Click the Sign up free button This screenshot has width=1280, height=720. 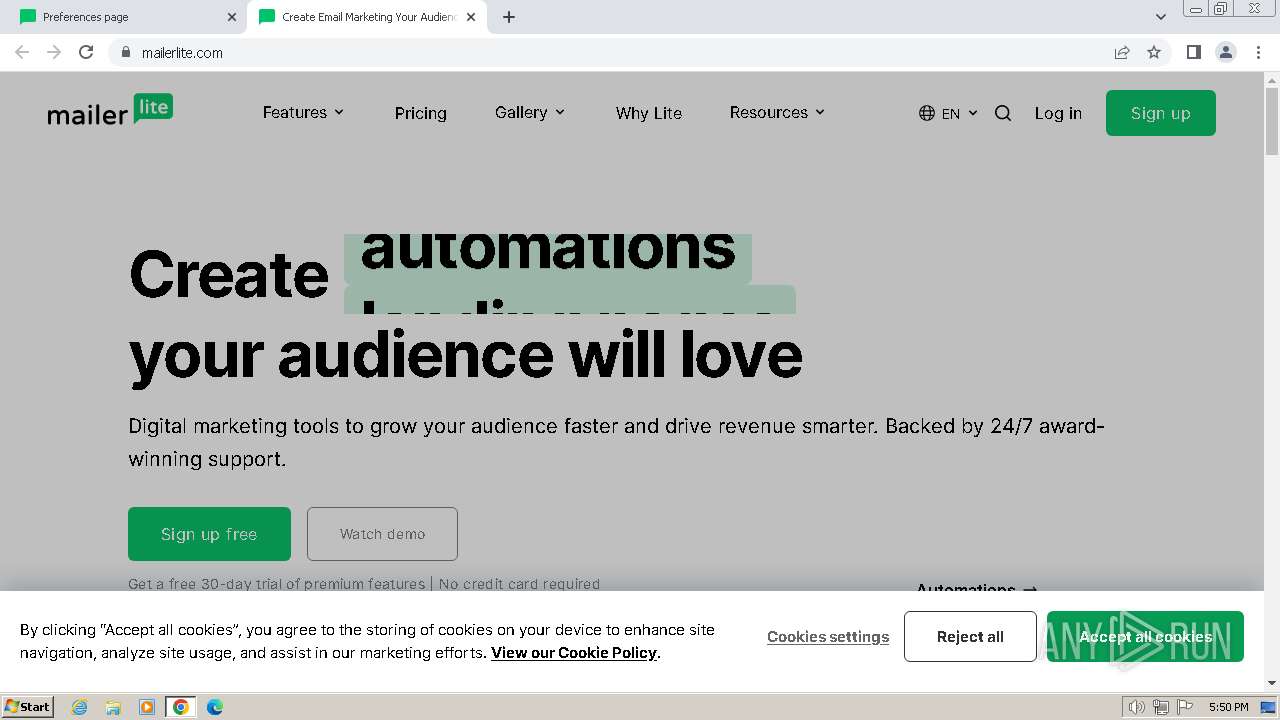pos(209,534)
